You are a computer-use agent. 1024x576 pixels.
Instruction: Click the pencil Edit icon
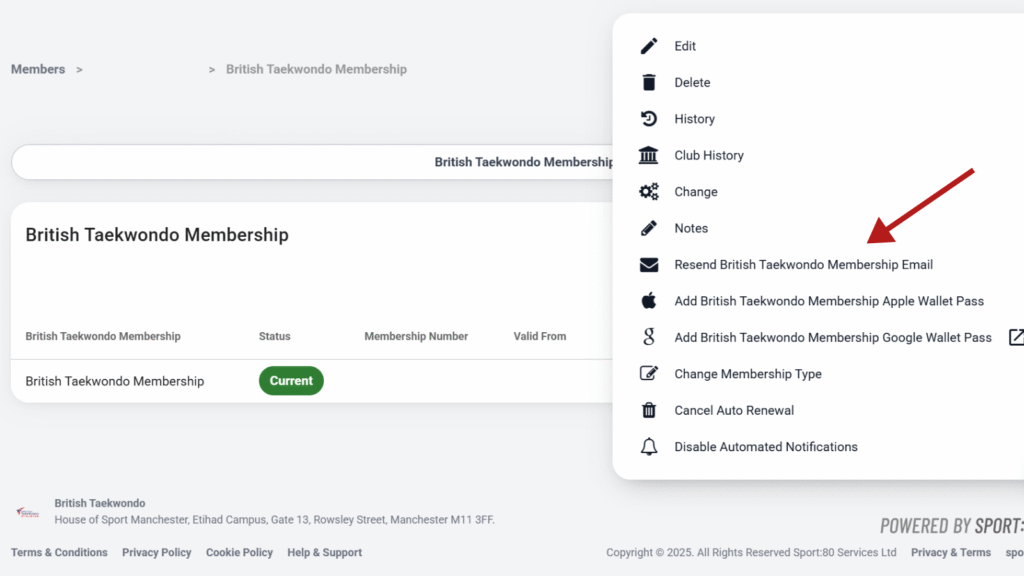(649, 46)
